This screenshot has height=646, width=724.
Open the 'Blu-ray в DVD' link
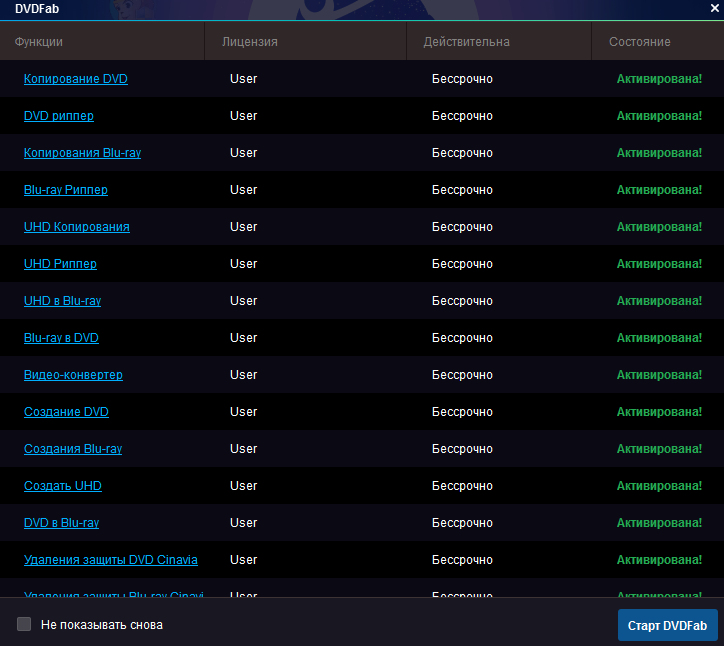[x=61, y=338]
